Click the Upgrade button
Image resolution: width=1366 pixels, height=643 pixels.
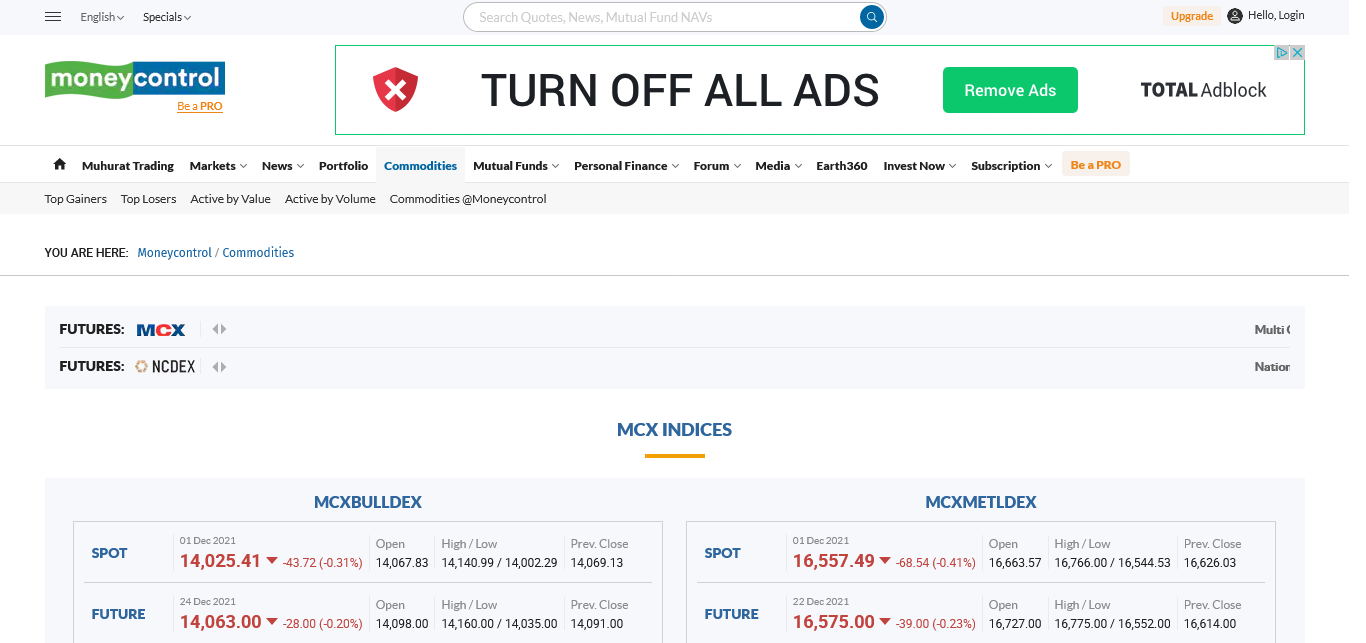pos(1191,16)
